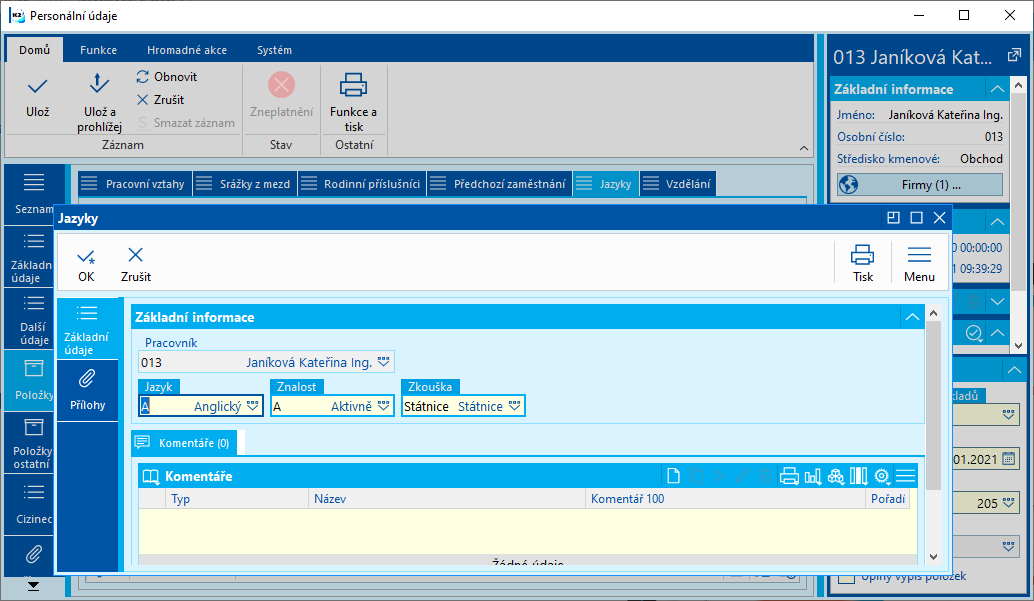Screen dimensions: 1034x601
Task: Open the Znalost dropdown showing Aktivně
Action: click(x=384, y=406)
